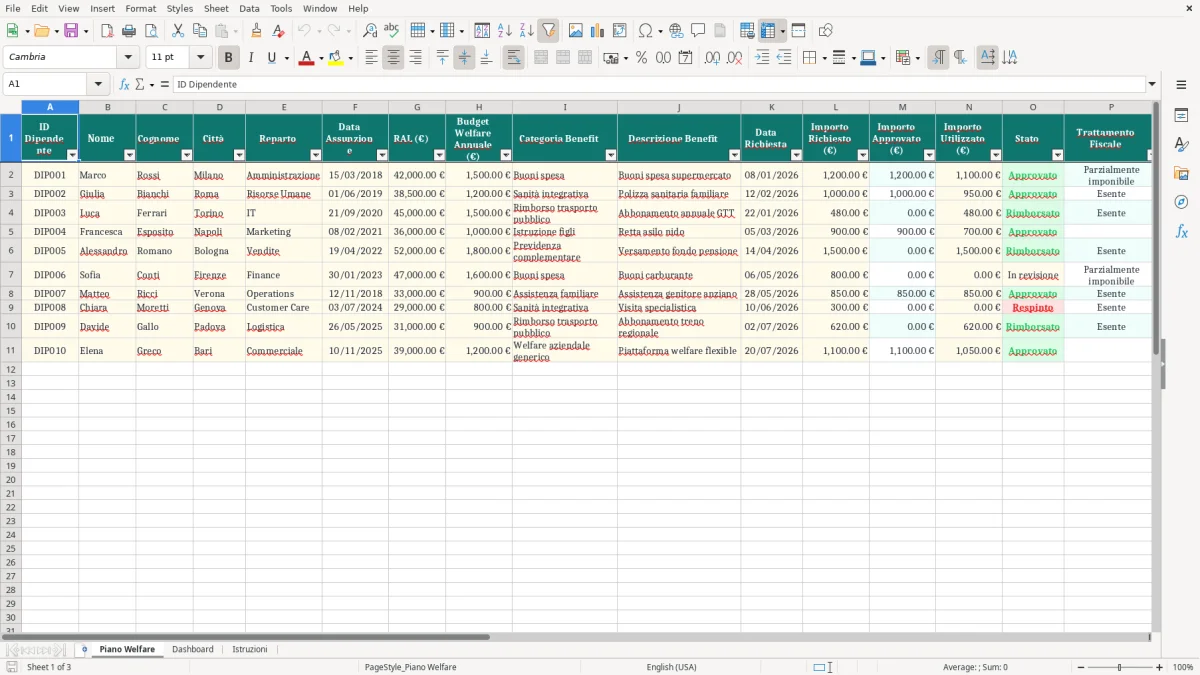Format as date icon

click(686, 58)
